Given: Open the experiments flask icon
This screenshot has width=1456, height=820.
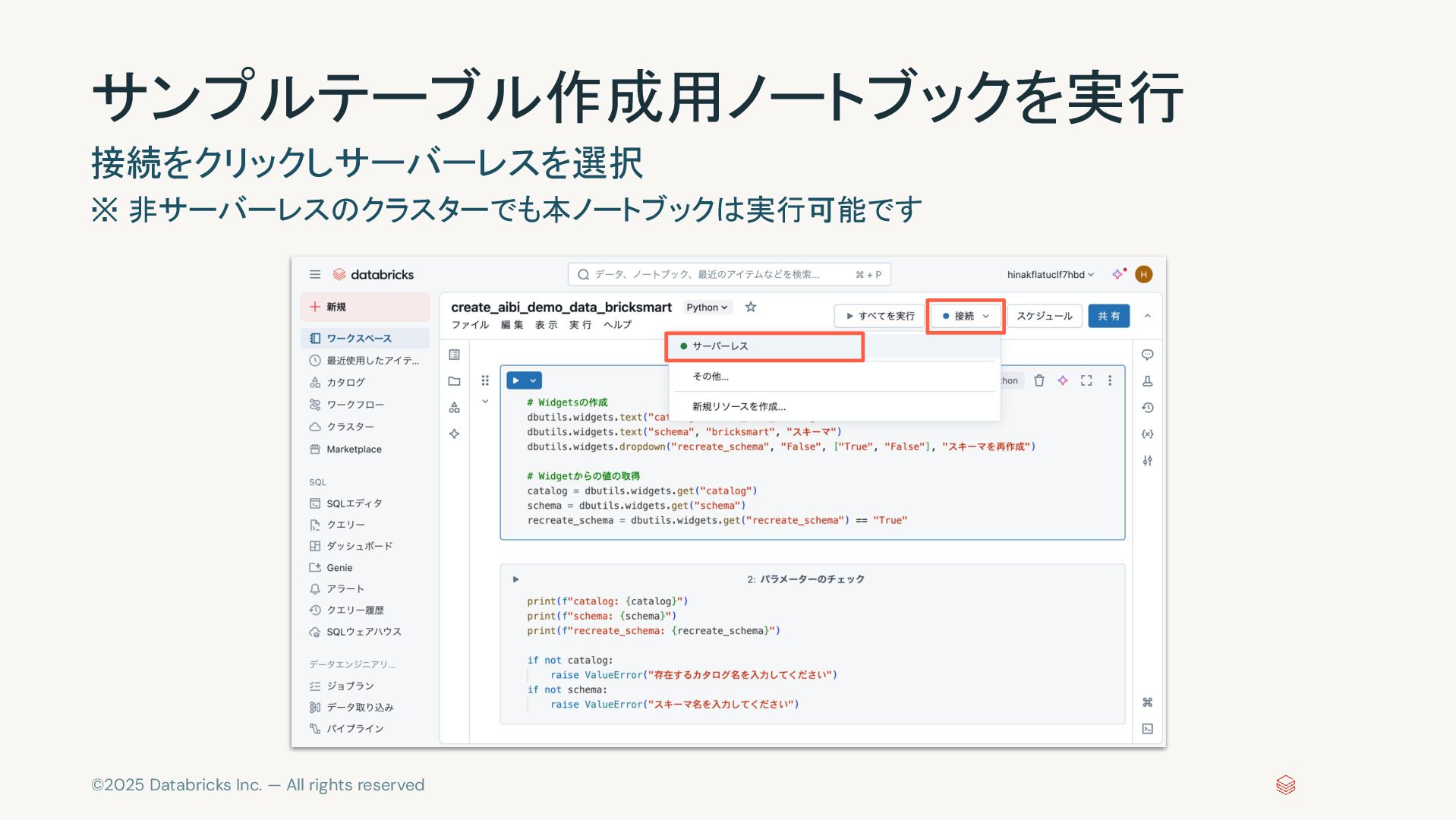Looking at the screenshot, I should point(1148,381).
